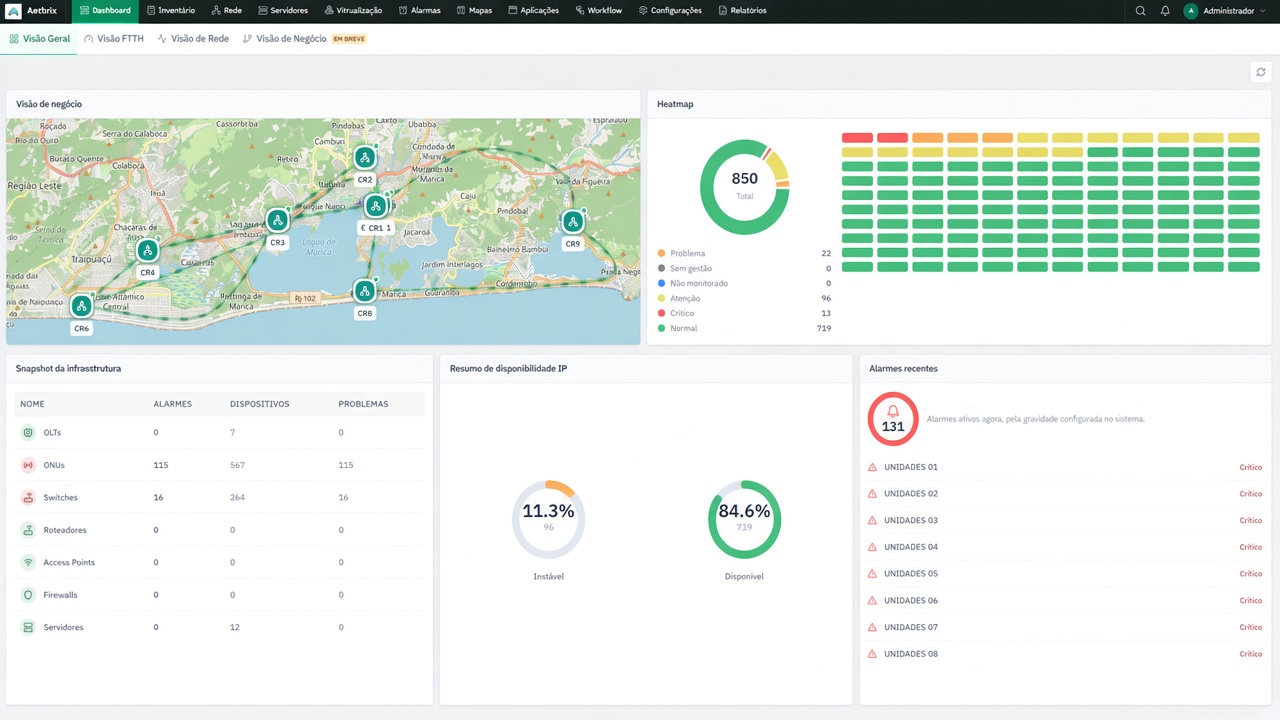Click the Crítico legend entry
Screen dimensions: 1280x720
pos(744,313)
